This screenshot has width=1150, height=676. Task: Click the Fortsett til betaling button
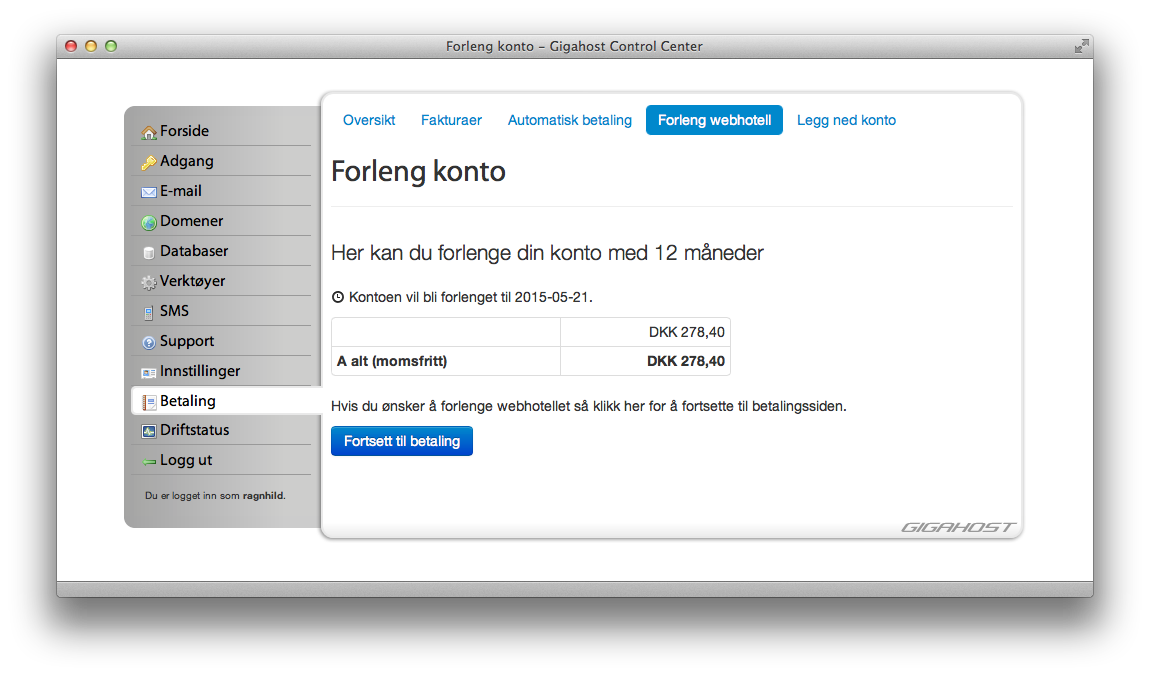[402, 441]
